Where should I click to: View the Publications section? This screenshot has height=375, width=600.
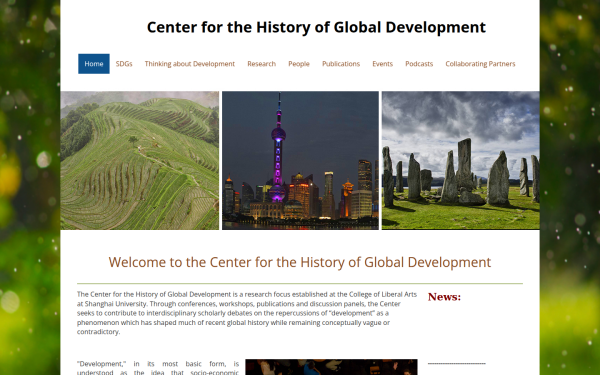point(341,64)
